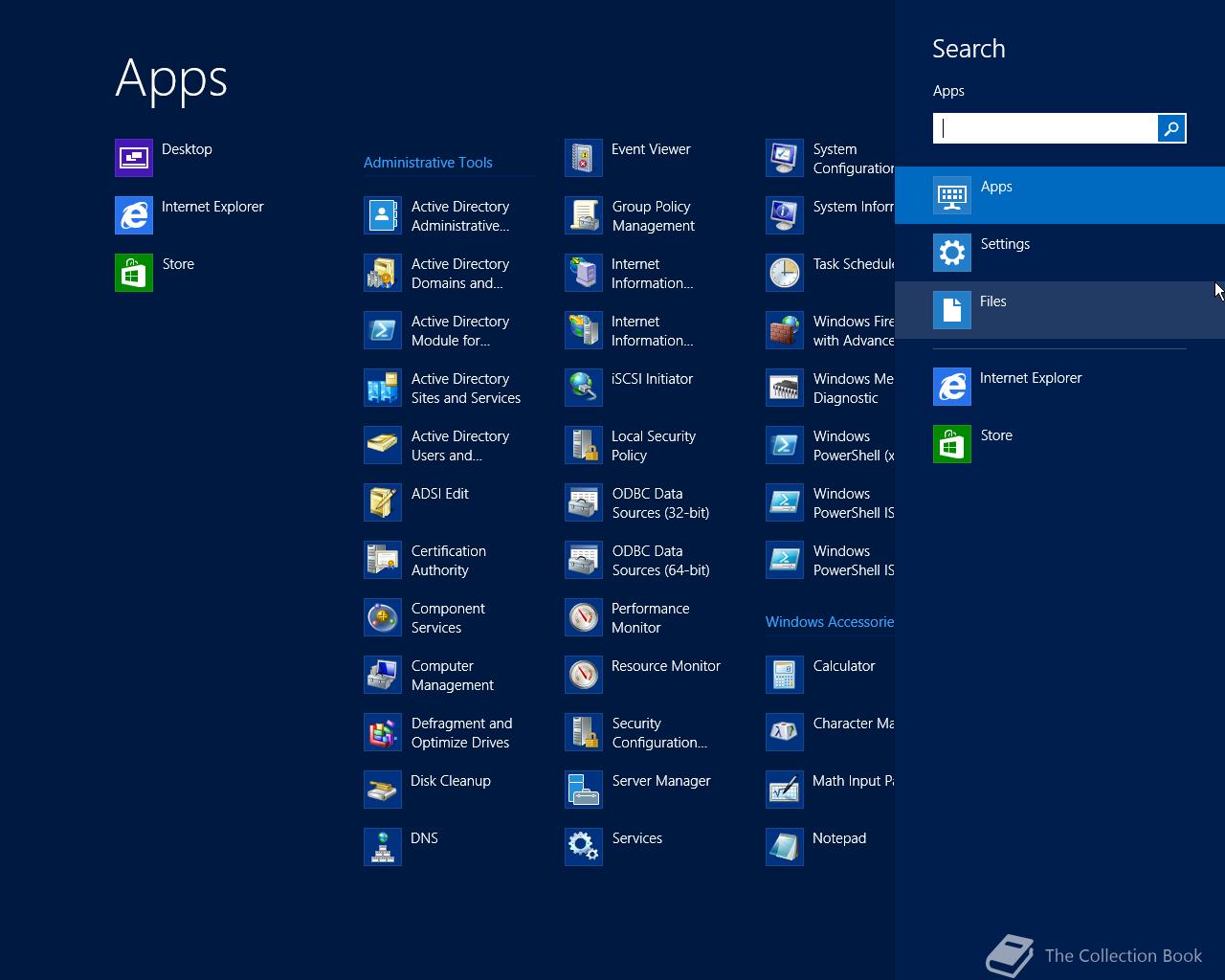Click the Administrative Tools group heading
The image size is (1225, 980).
coord(428,163)
